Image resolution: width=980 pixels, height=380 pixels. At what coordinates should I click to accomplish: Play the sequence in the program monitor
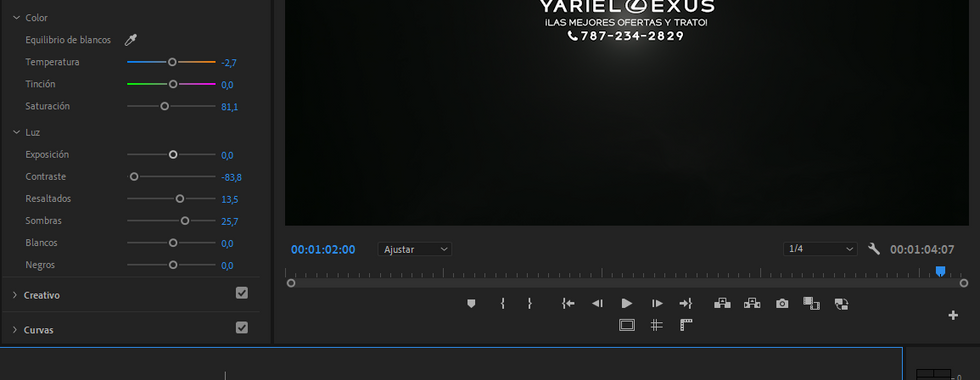click(627, 304)
